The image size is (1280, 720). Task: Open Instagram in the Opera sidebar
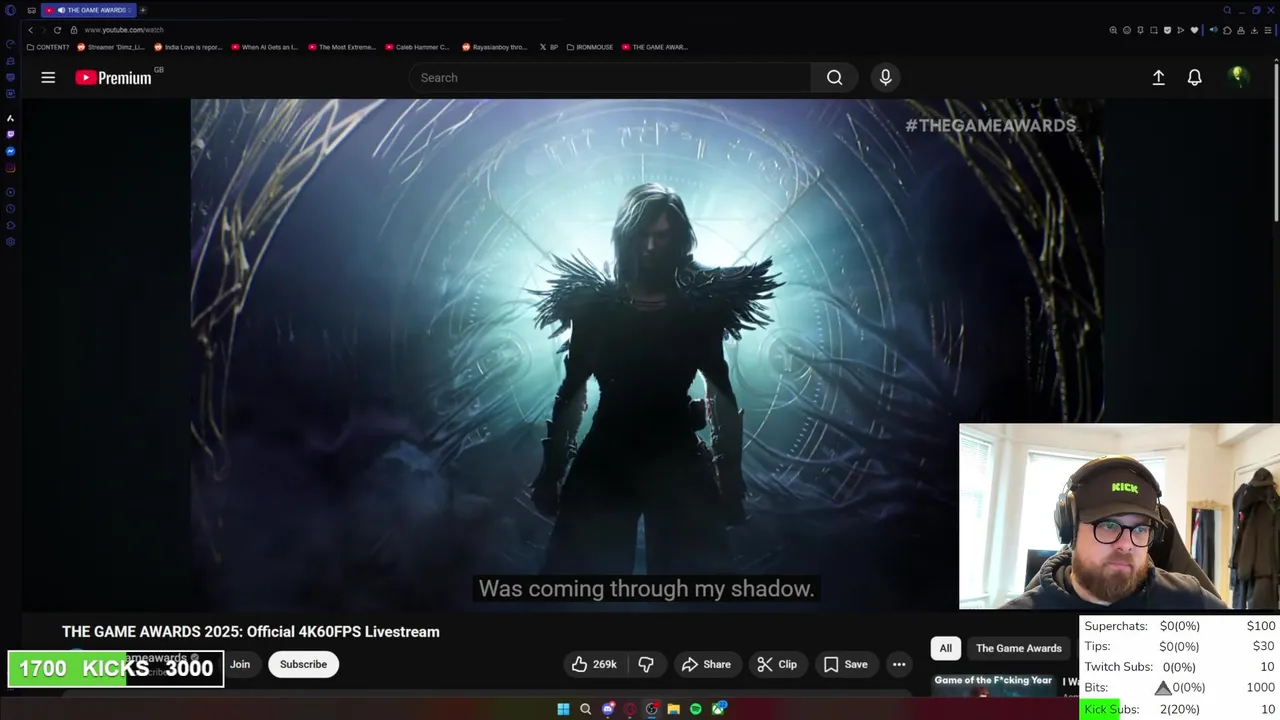[10, 168]
